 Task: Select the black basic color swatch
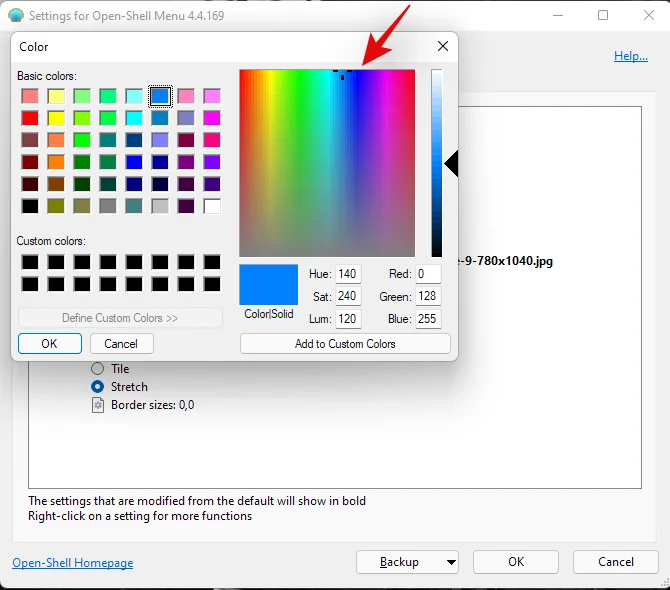click(x=30, y=206)
